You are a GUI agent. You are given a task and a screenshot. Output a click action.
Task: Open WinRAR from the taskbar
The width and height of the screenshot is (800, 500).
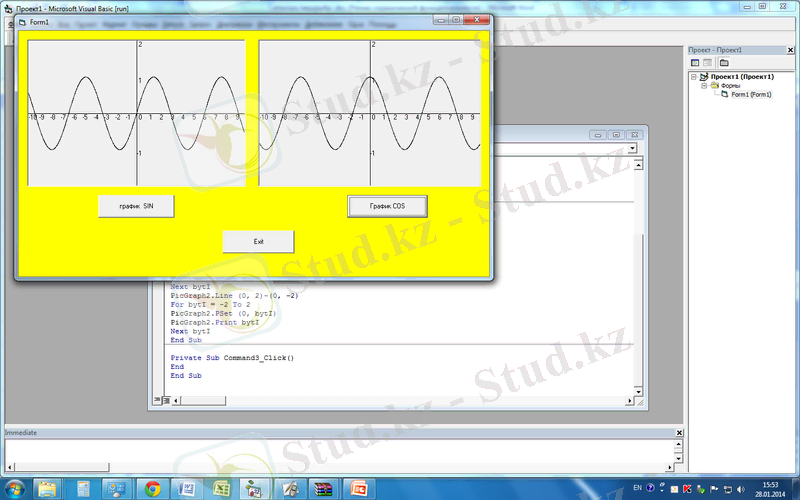point(322,488)
